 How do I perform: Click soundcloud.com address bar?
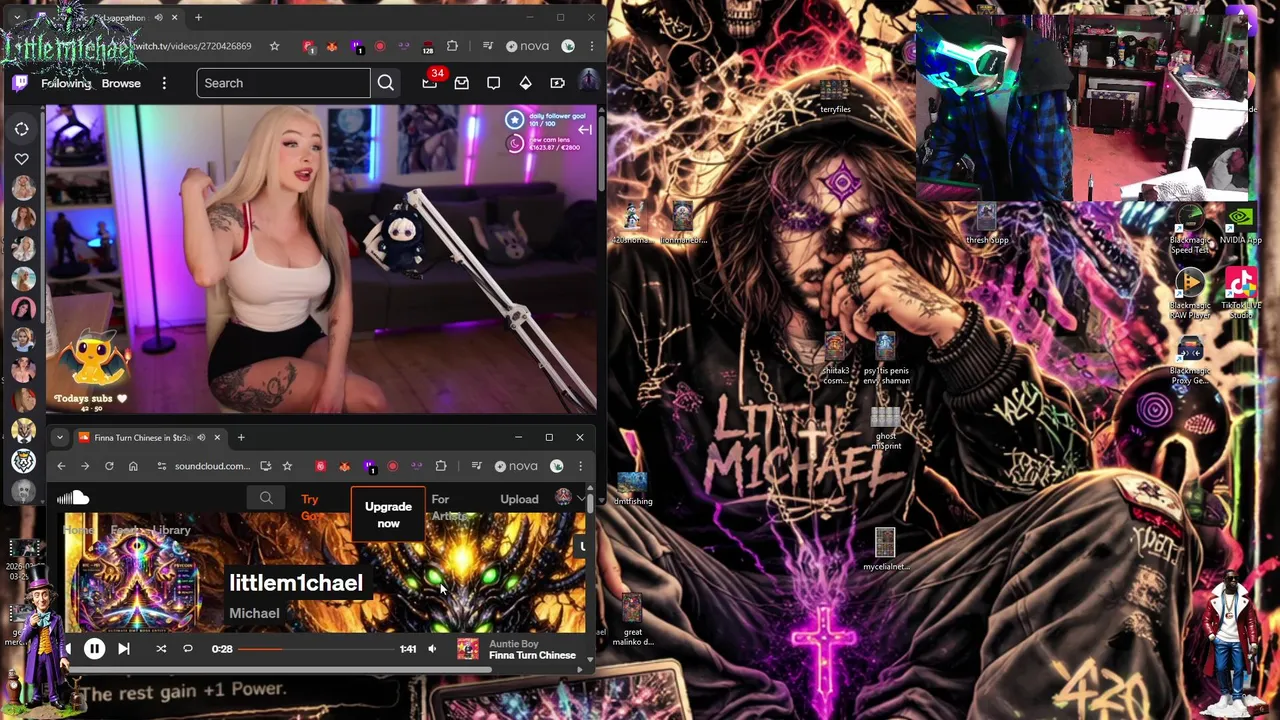tap(212, 466)
